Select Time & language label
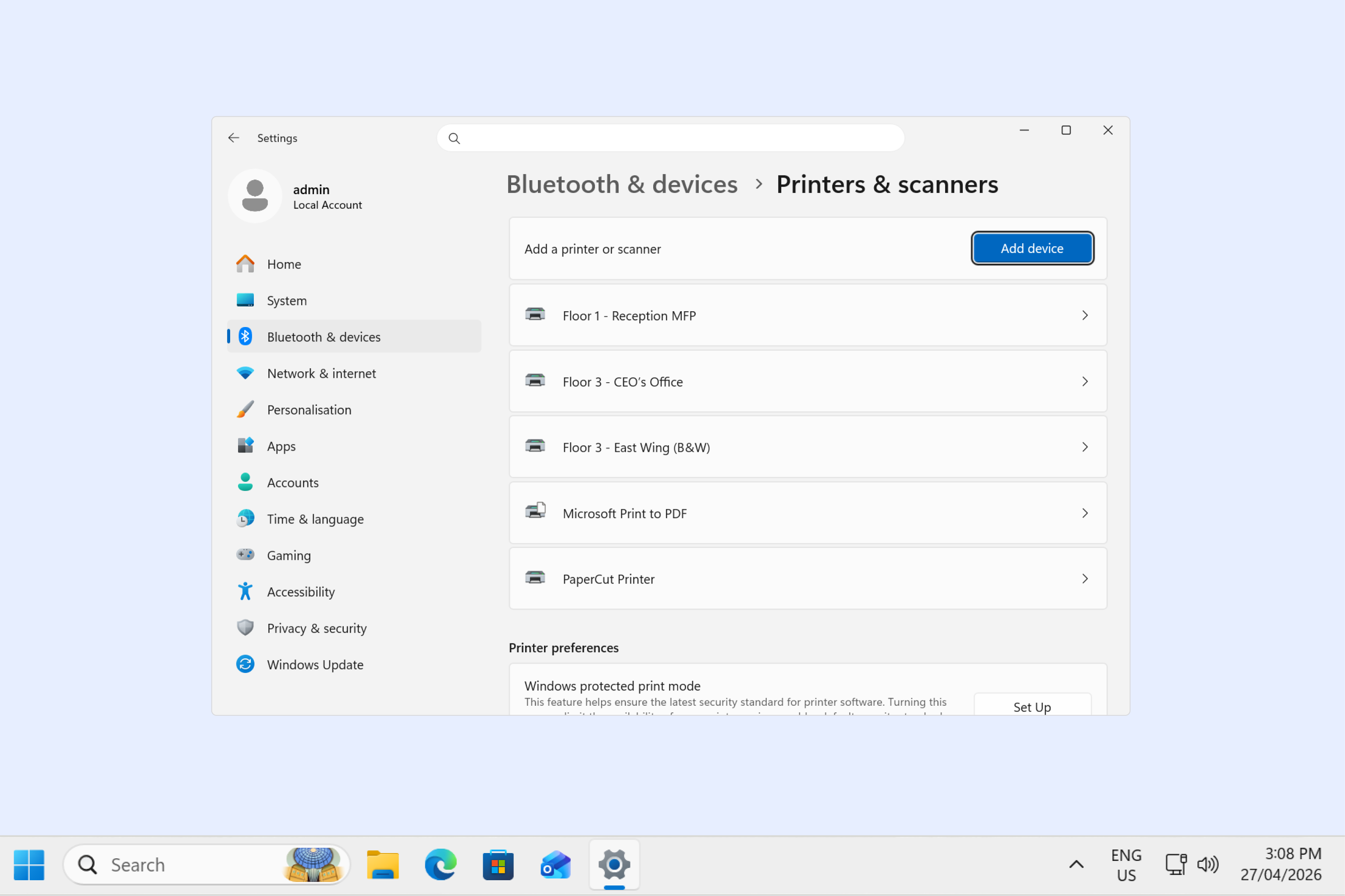 pos(315,519)
